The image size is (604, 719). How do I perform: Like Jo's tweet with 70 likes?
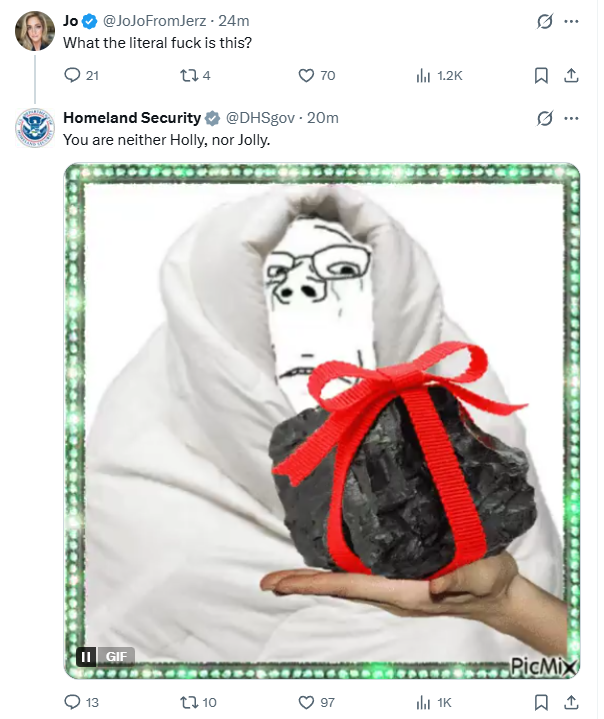306,75
